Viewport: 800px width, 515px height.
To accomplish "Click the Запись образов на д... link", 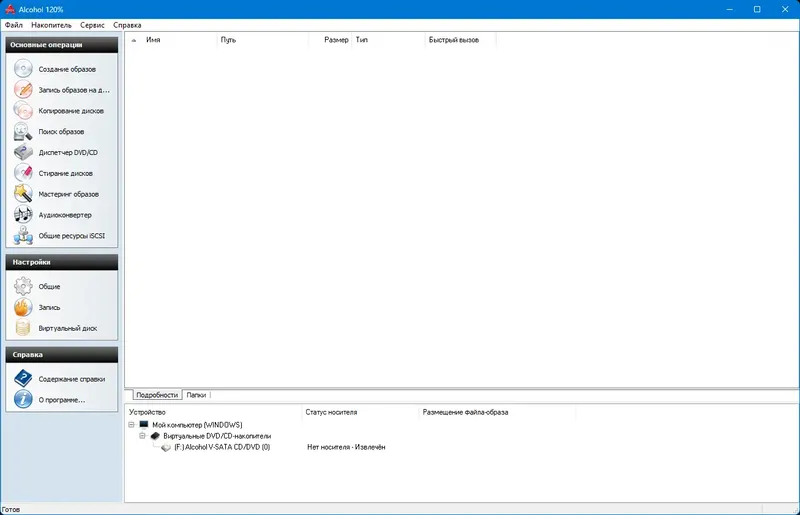I will point(74,90).
